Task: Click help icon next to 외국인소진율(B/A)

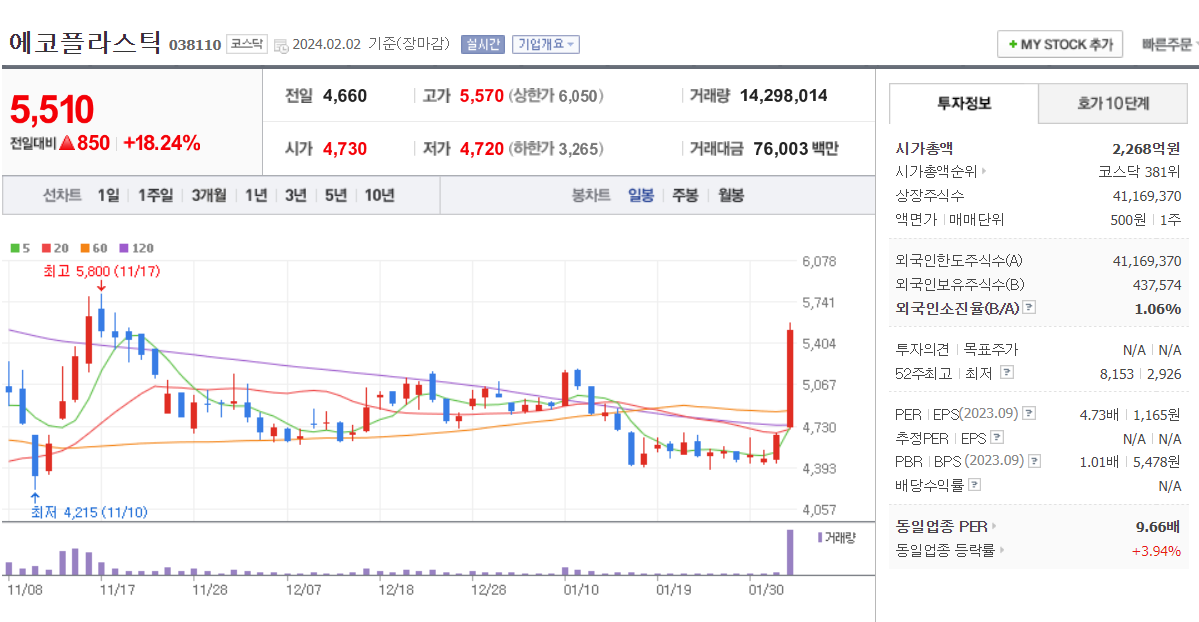Action: click(1029, 308)
